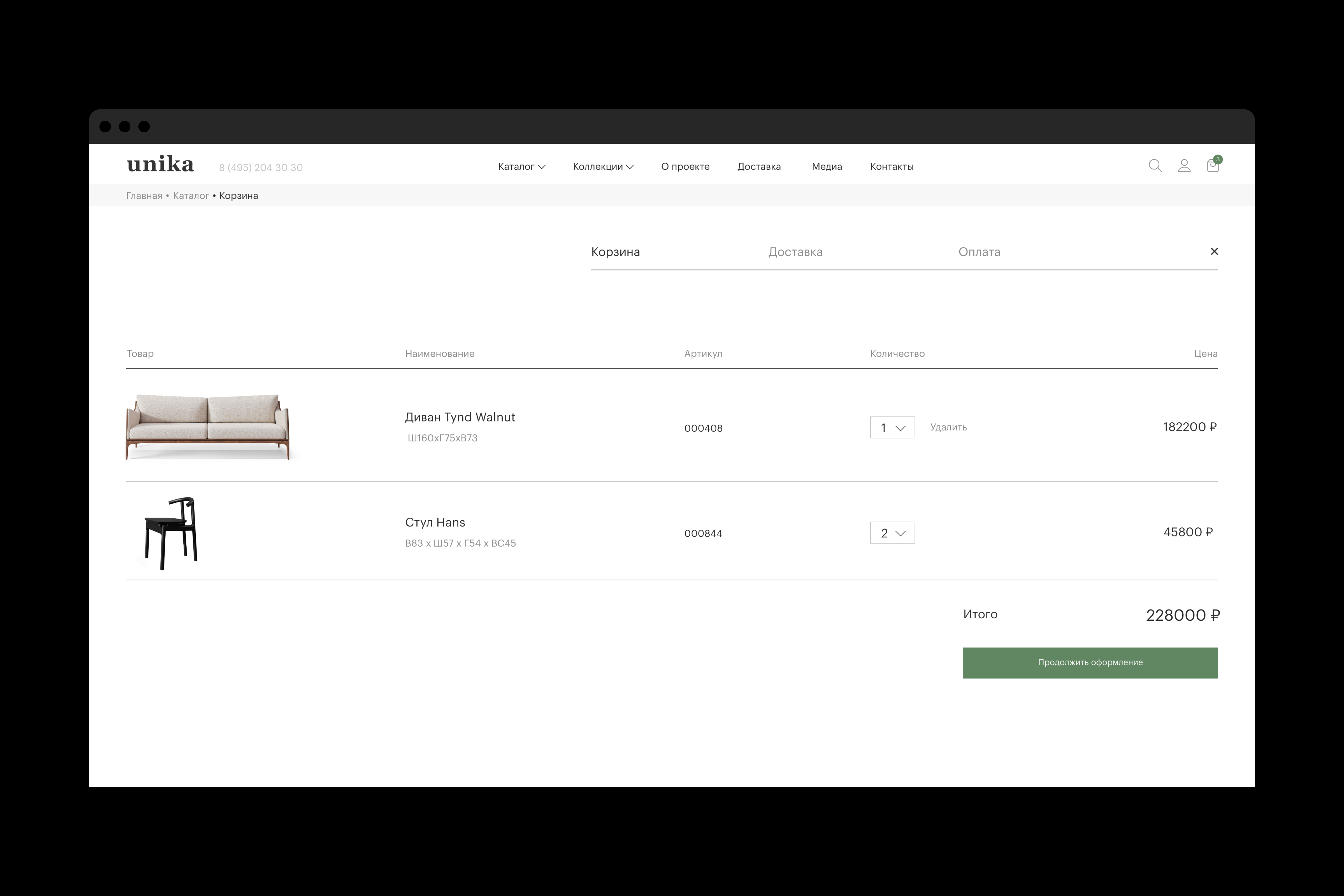Close the checkout steps with X
1344x896 pixels.
coord(1214,251)
